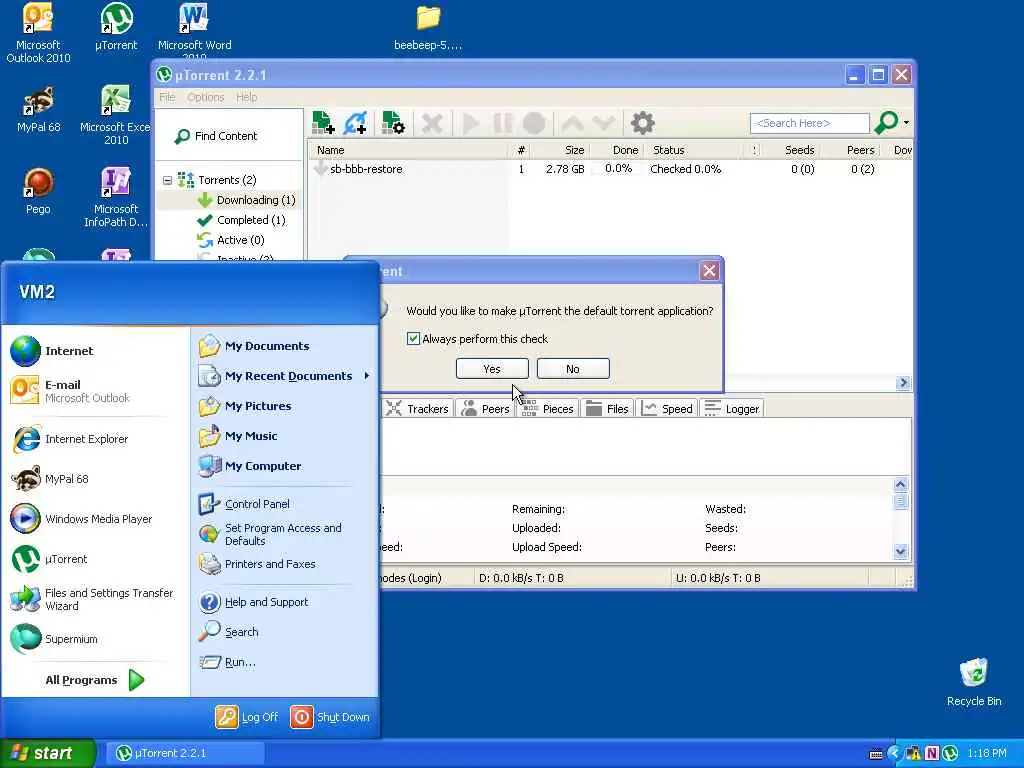The height and width of the screenshot is (768, 1024).
Task: Select Active (0) category
Action: (x=231, y=240)
